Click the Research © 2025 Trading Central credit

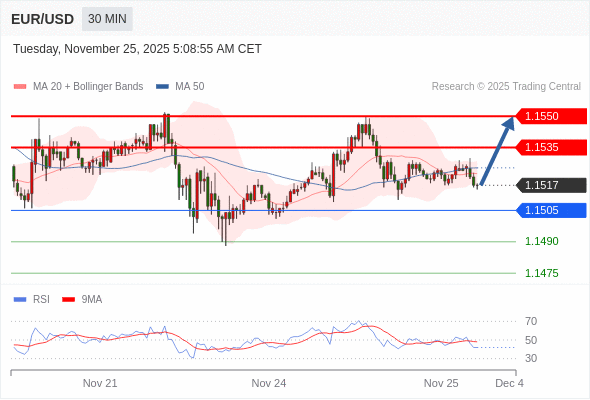[x=506, y=87]
